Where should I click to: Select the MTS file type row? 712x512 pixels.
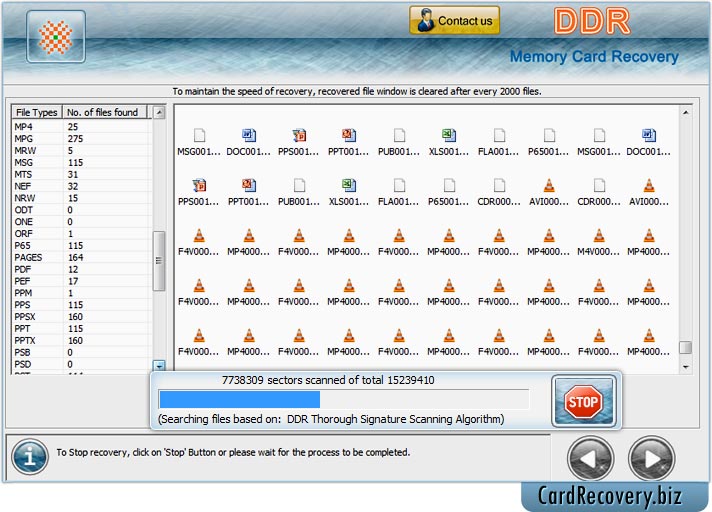click(x=82, y=174)
